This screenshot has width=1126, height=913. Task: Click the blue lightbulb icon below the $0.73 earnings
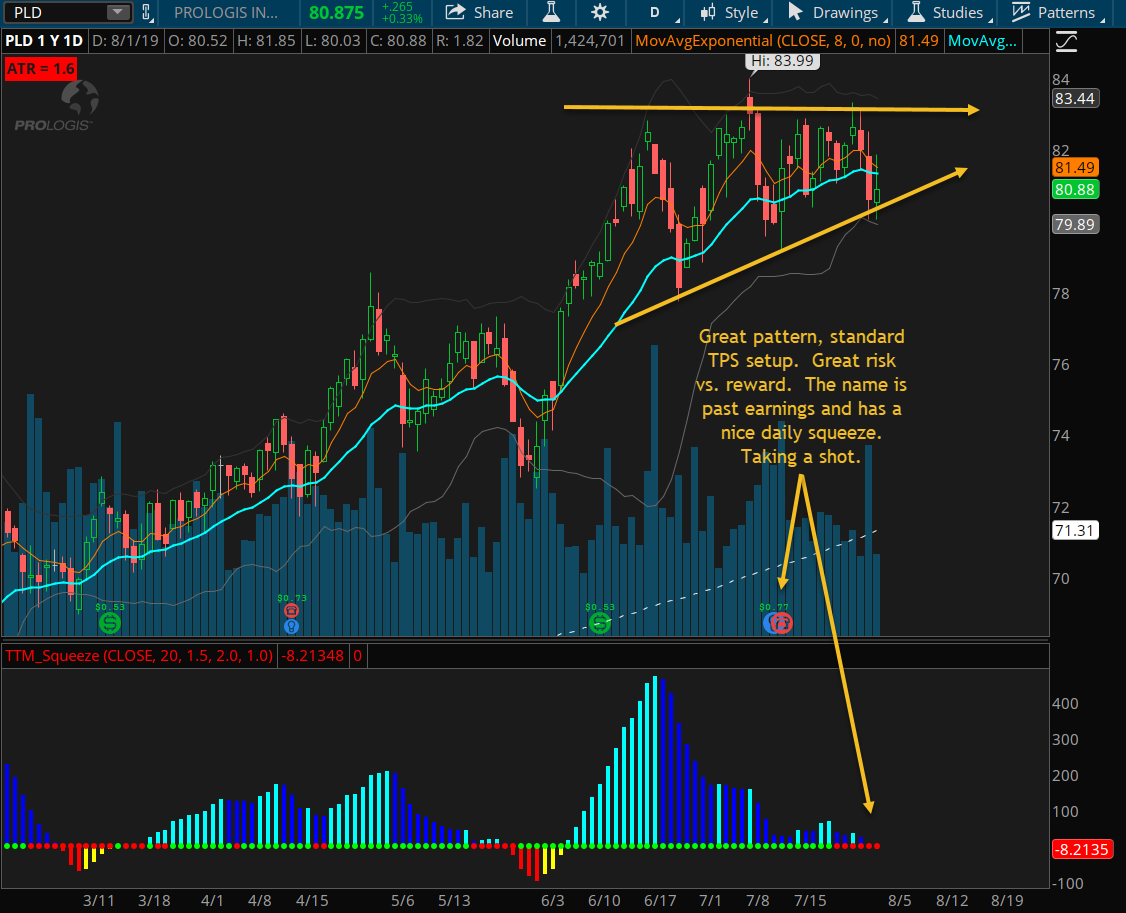(x=291, y=626)
